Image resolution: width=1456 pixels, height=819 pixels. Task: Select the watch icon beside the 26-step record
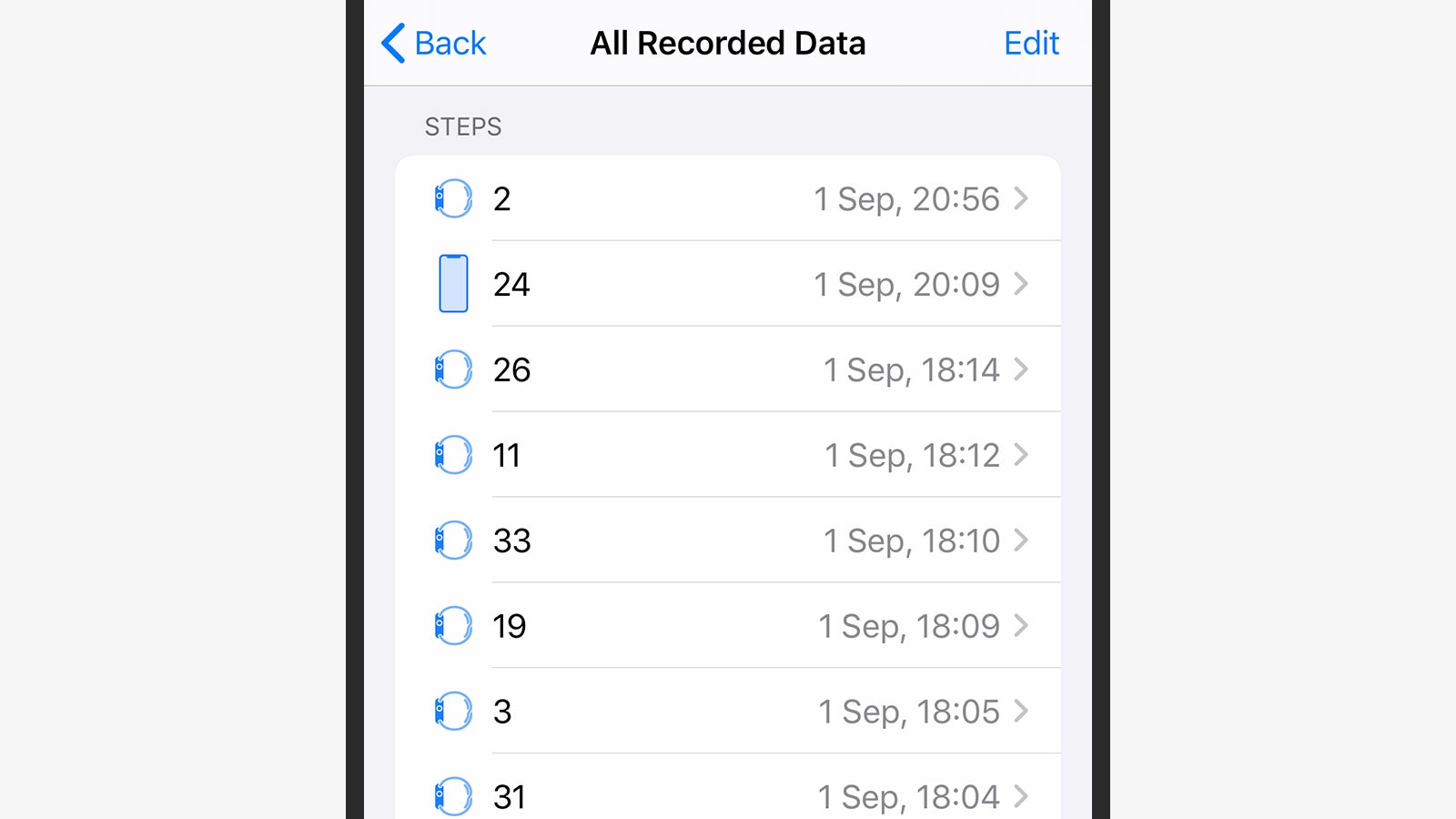[452, 369]
